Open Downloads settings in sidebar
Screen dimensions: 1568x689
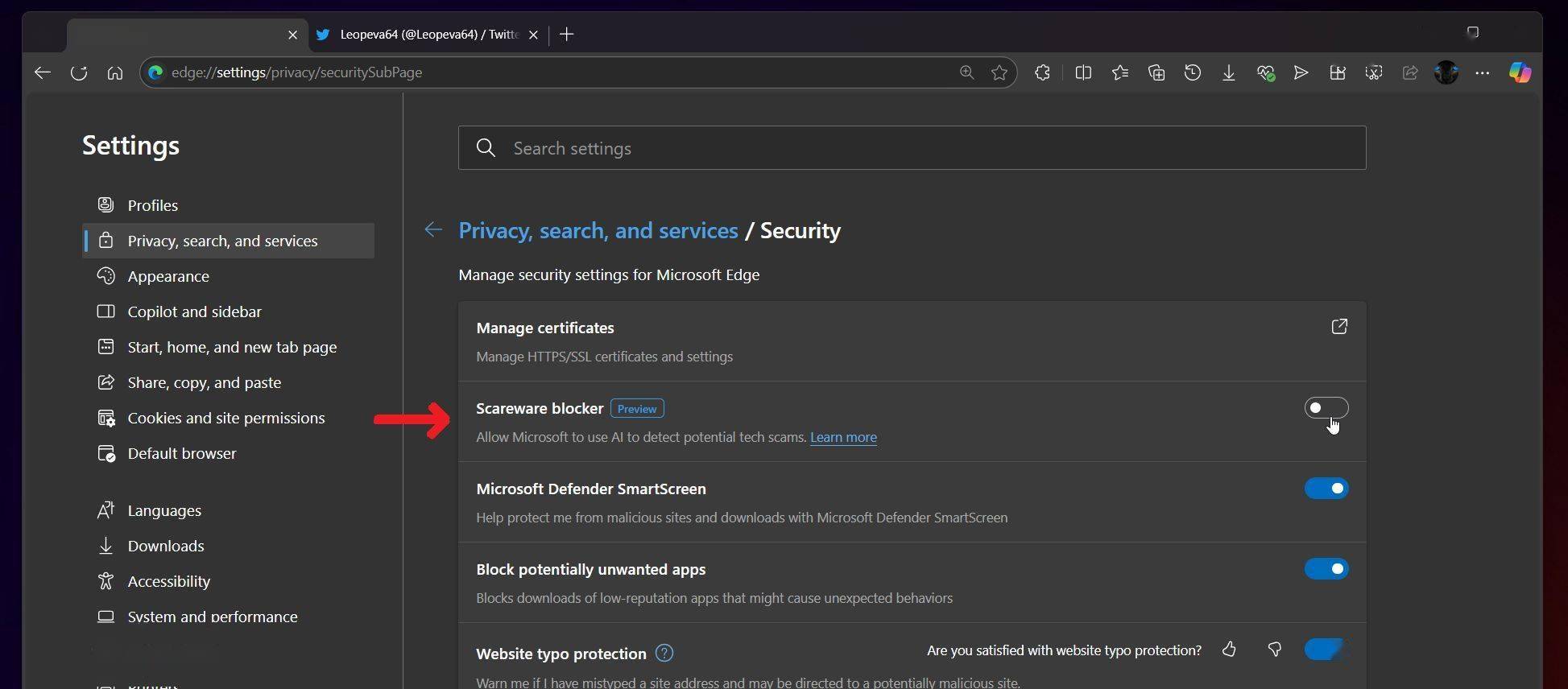(229, 546)
